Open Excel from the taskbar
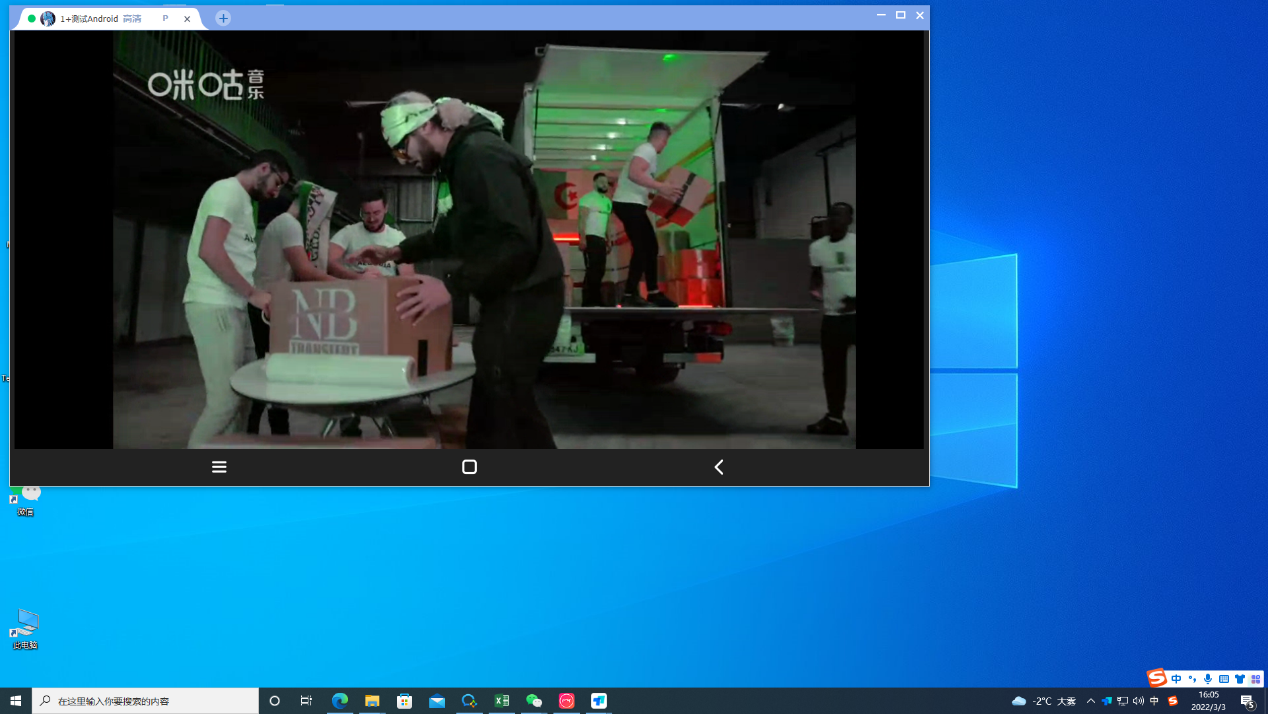 [x=502, y=701]
